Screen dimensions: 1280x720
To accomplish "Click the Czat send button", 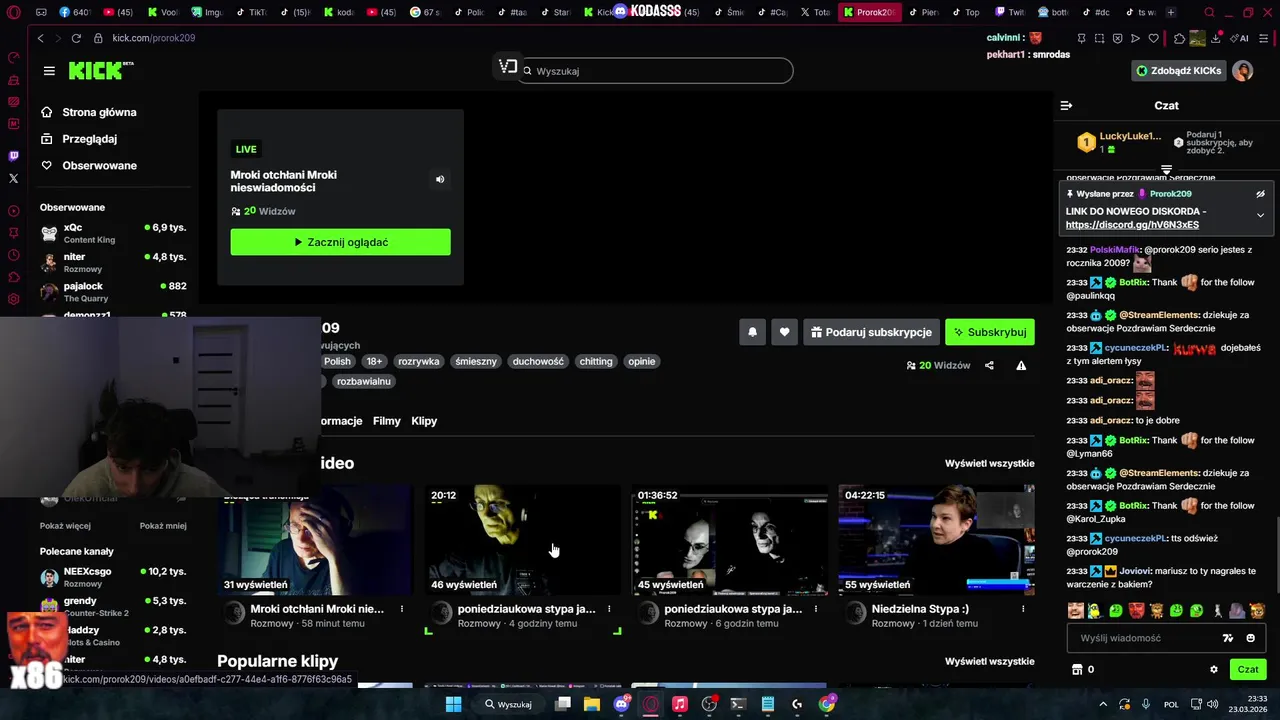I will coord(1248,670).
